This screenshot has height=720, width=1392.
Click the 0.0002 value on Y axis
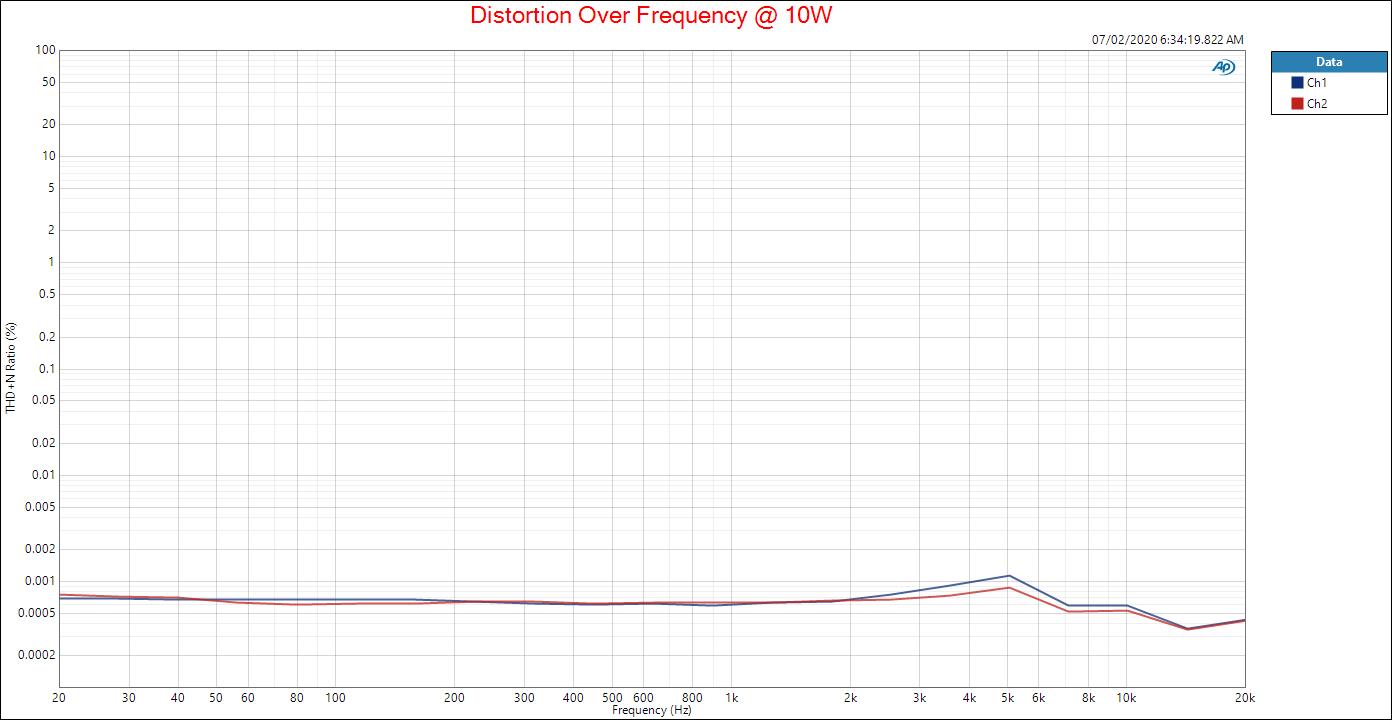[38, 655]
